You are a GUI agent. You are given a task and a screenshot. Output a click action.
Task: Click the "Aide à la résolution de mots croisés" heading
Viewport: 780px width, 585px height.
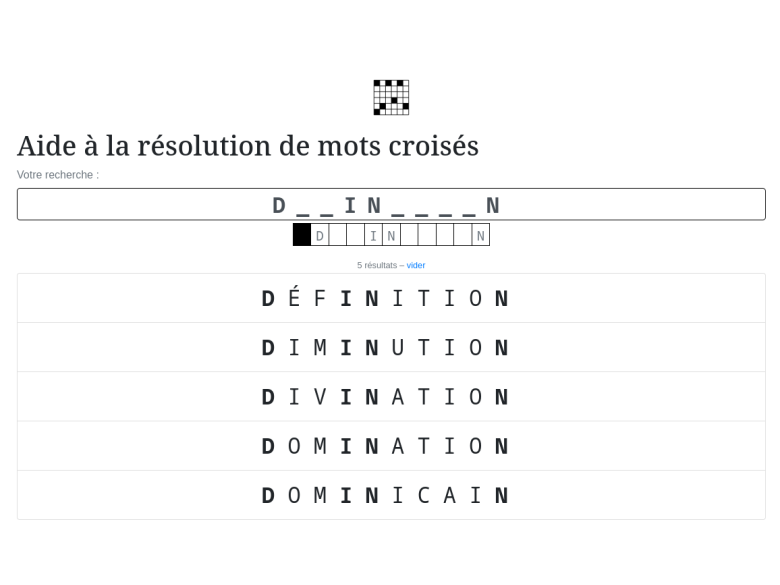248,146
